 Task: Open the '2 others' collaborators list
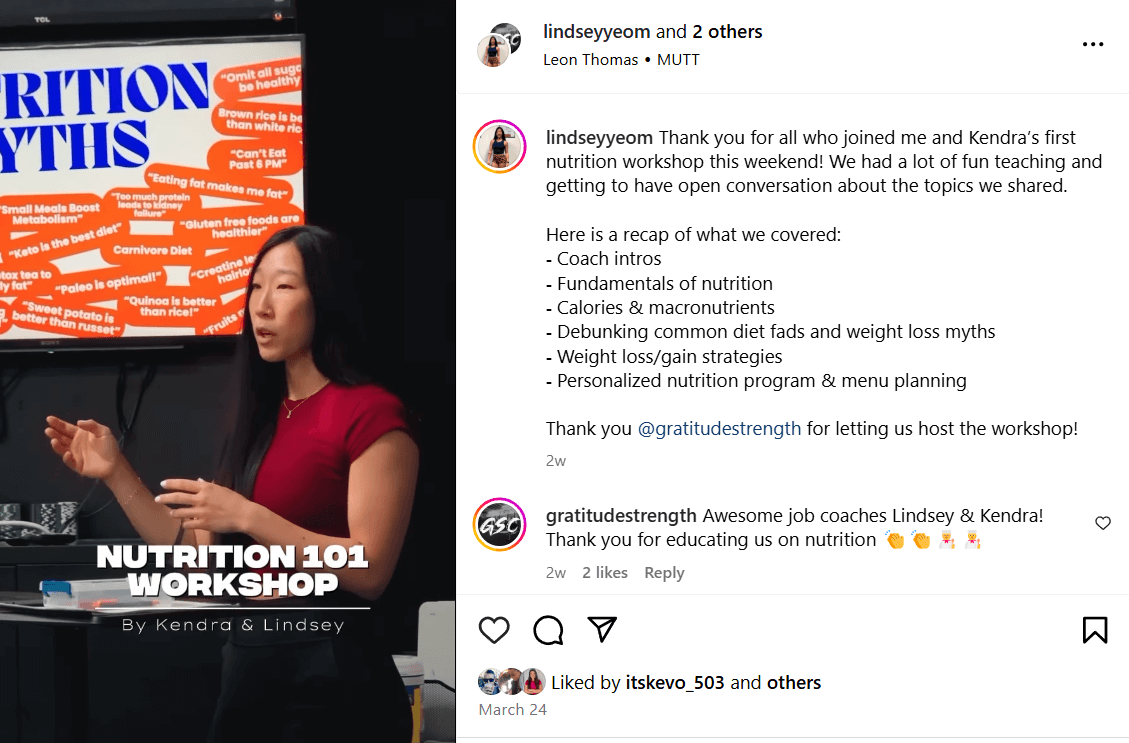(x=727, y=32)
